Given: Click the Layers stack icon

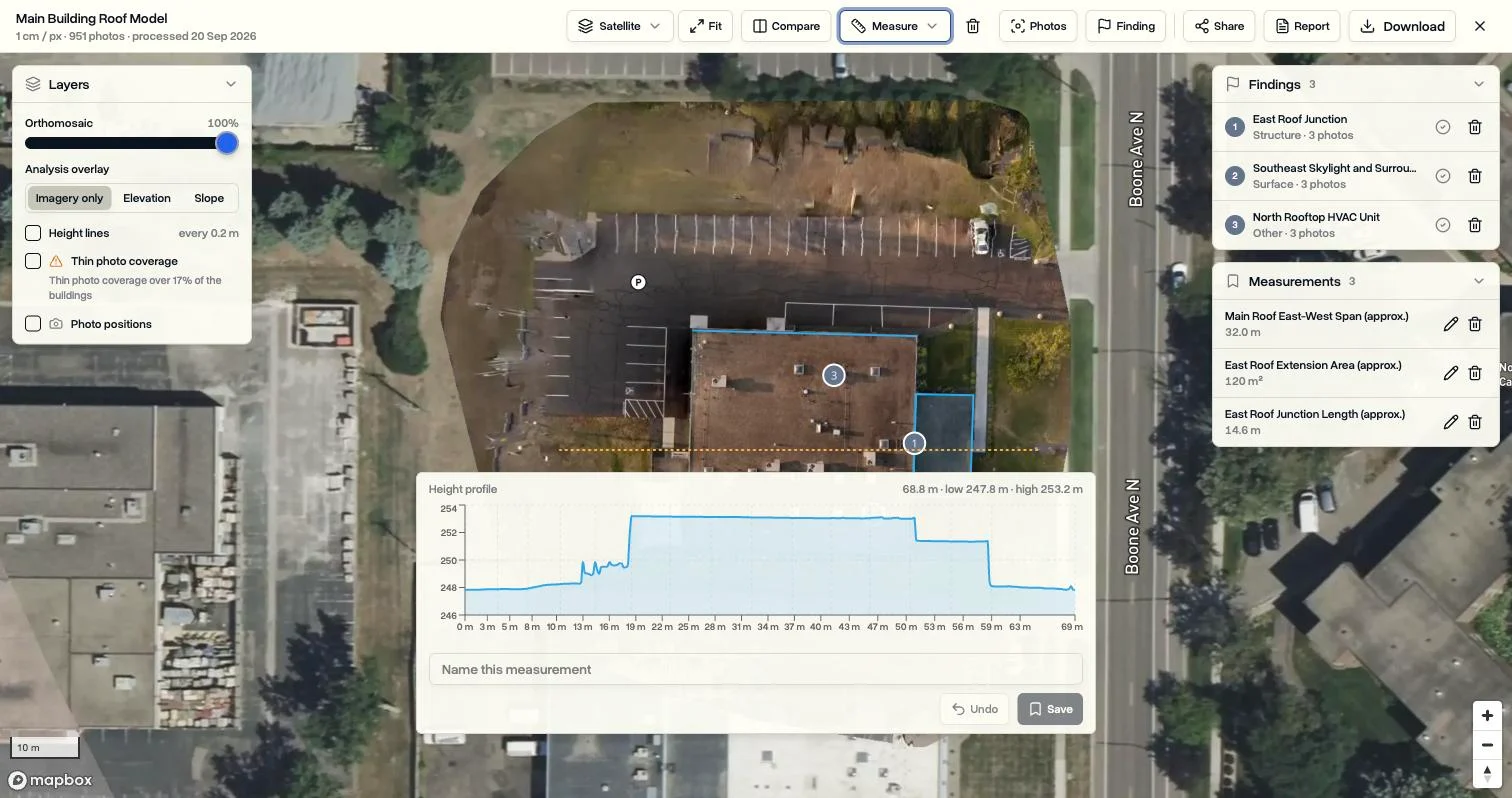Looking at the screenshot, I should (x=33, y=84).
